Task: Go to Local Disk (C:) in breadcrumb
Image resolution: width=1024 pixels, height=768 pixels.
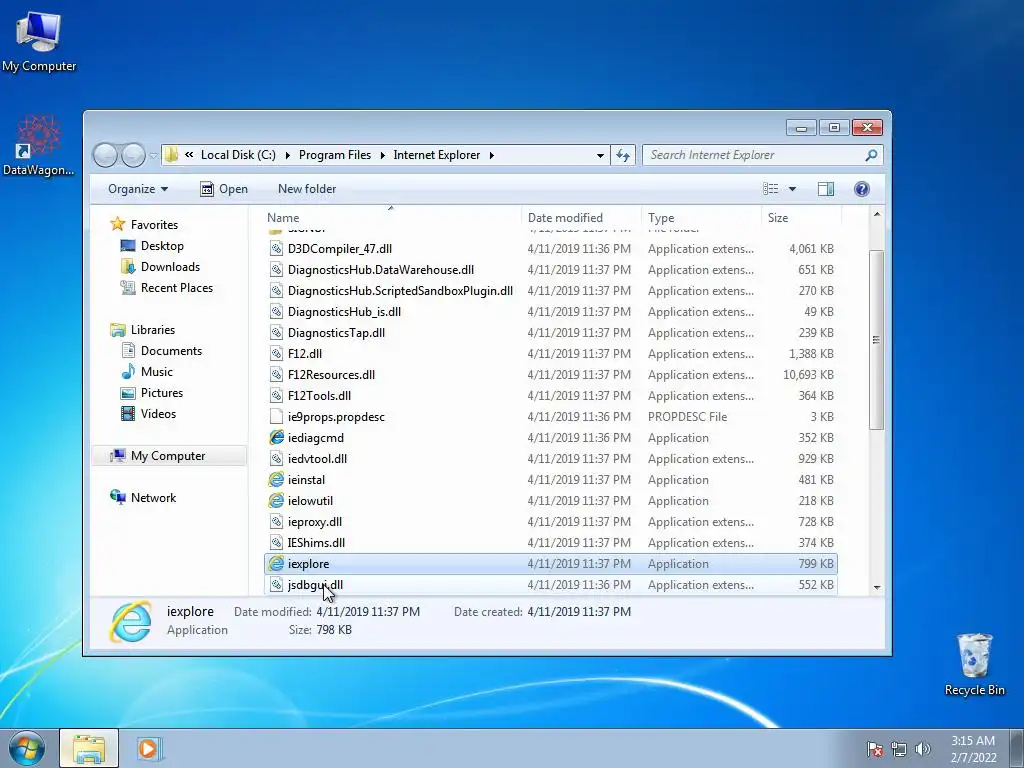Action: 238,155
